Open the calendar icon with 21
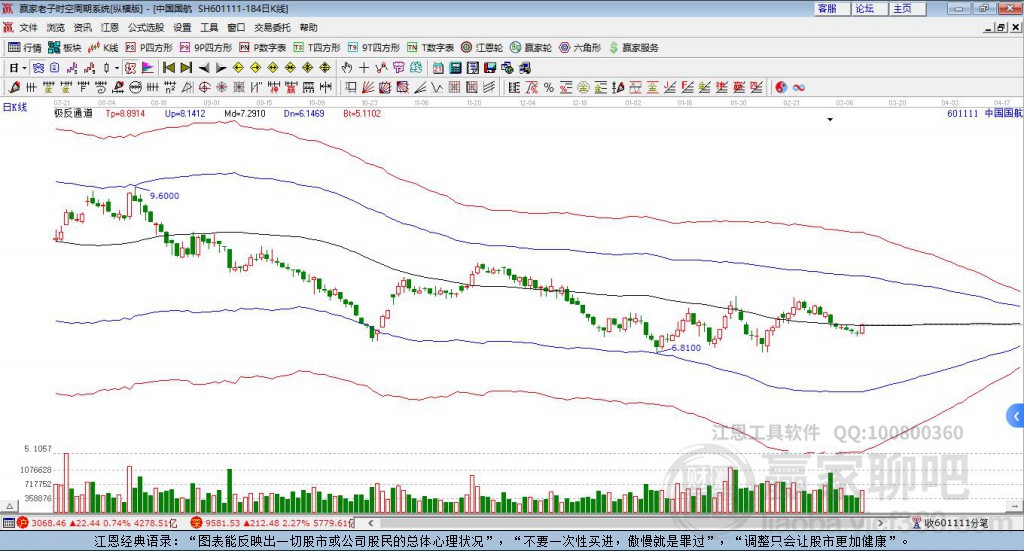Viewport: 1024px width, 551px height. pos(438,68)
